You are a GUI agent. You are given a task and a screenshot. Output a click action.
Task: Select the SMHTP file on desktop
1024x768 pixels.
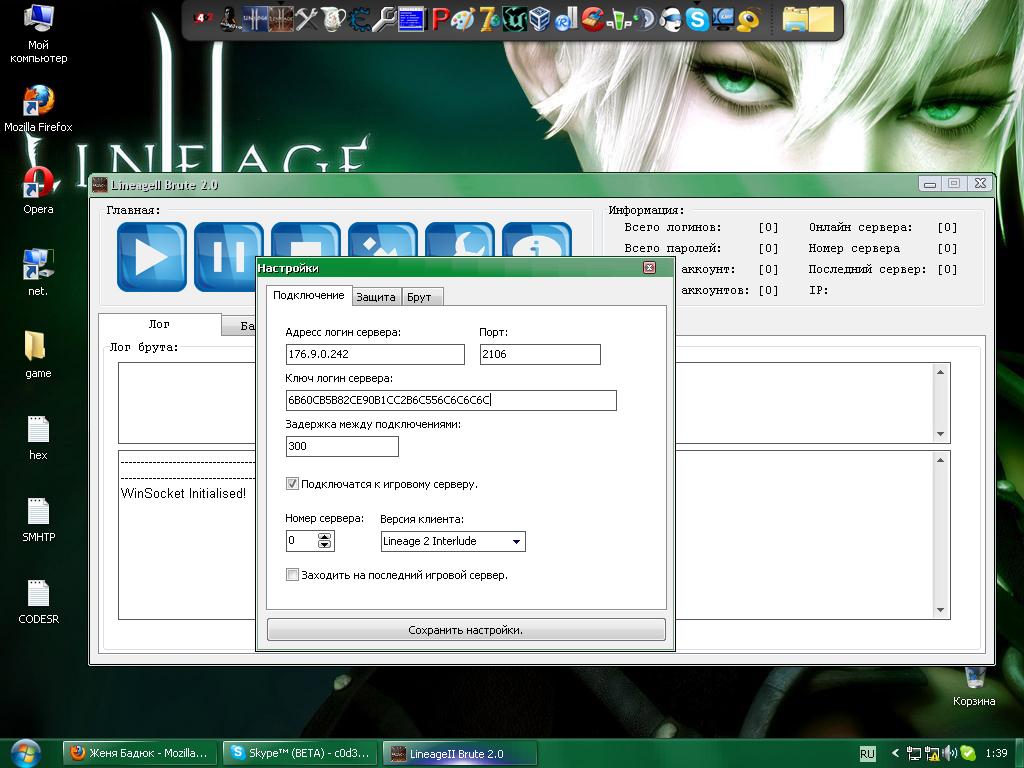[39, 519]
